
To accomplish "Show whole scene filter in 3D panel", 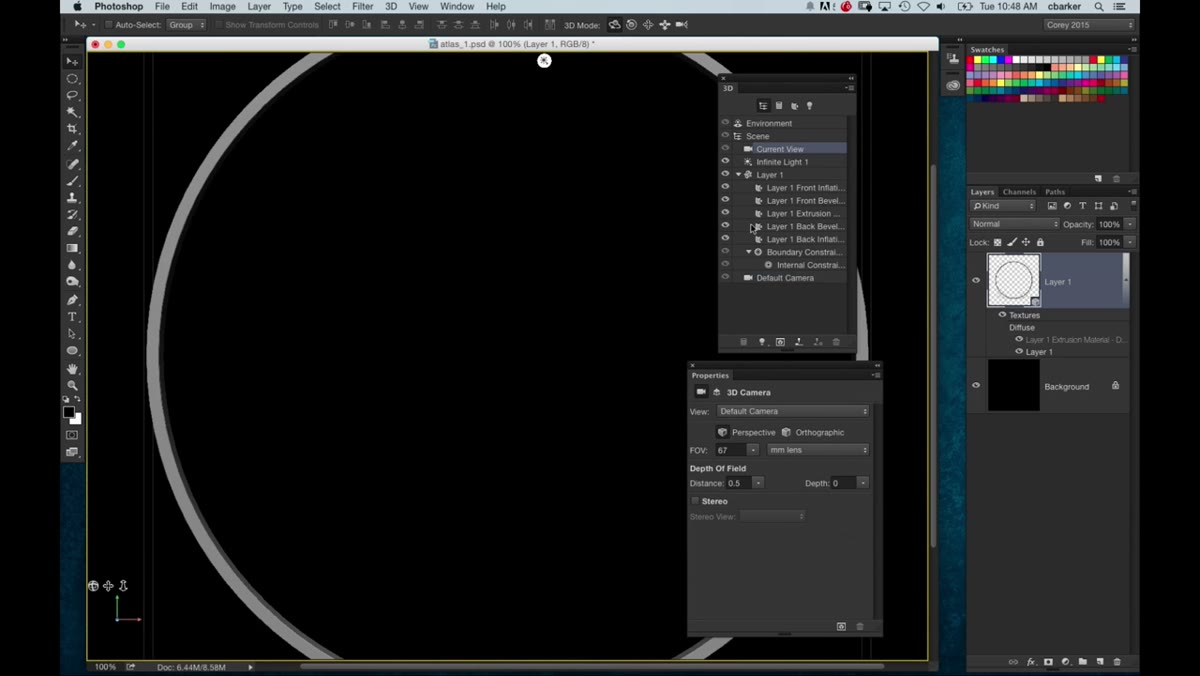I will 763,106.
